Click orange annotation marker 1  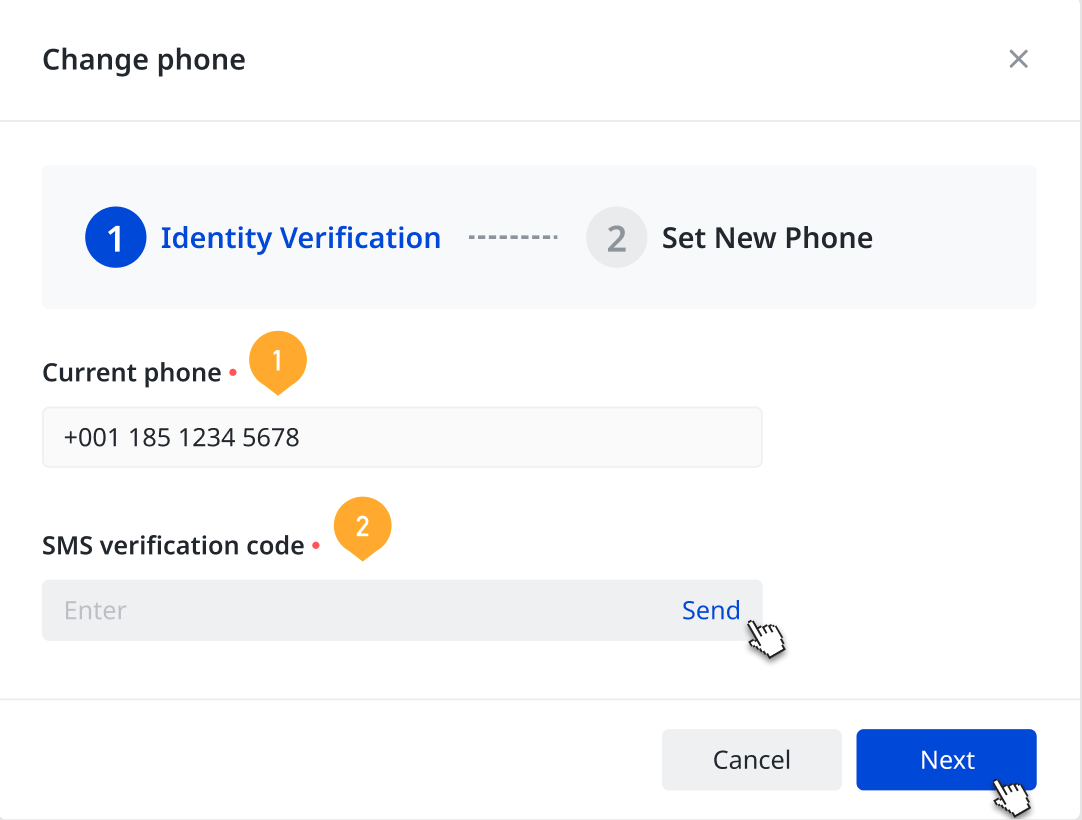278,362
